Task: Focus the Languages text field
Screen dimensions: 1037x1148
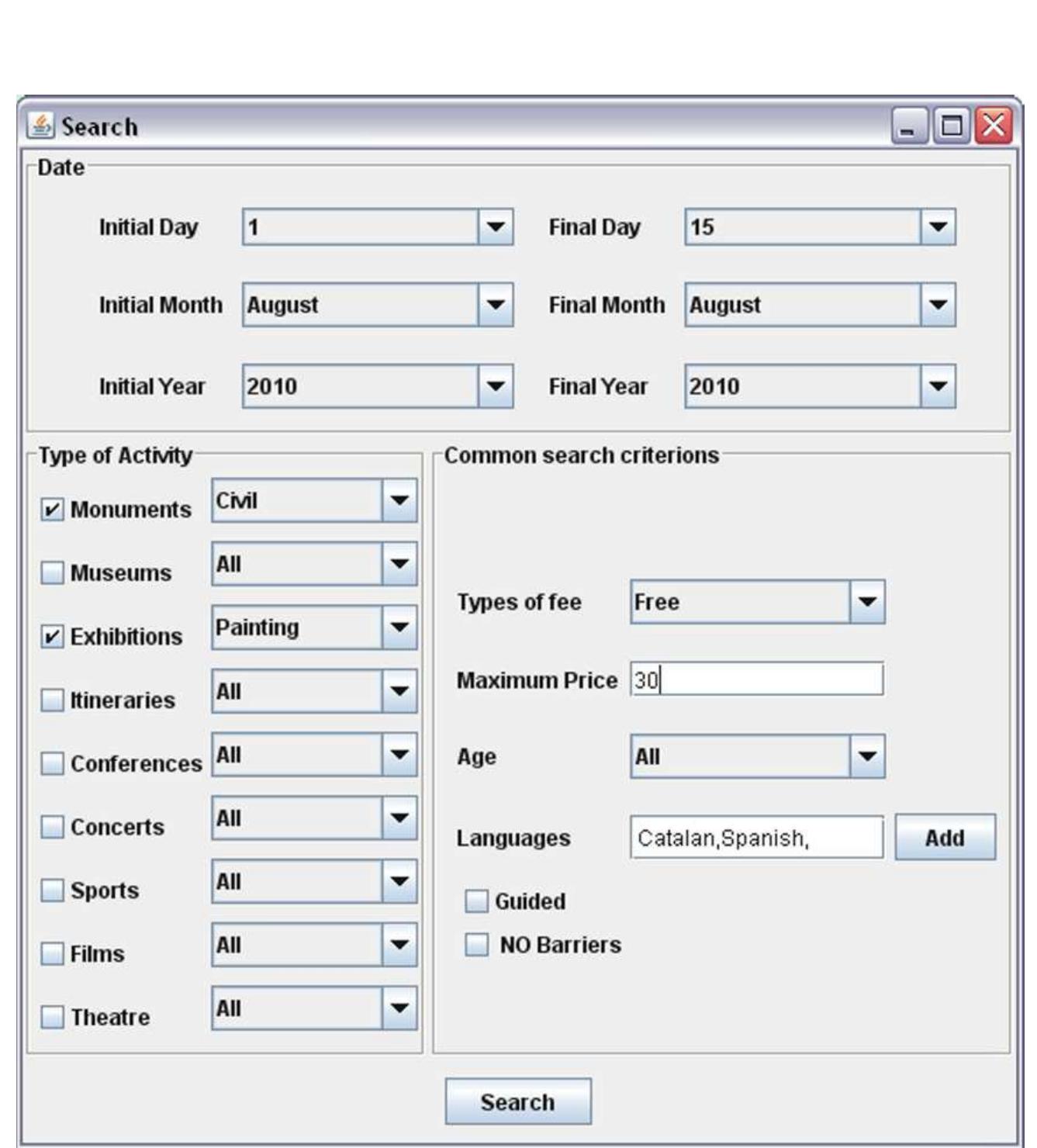Action: 756,838
